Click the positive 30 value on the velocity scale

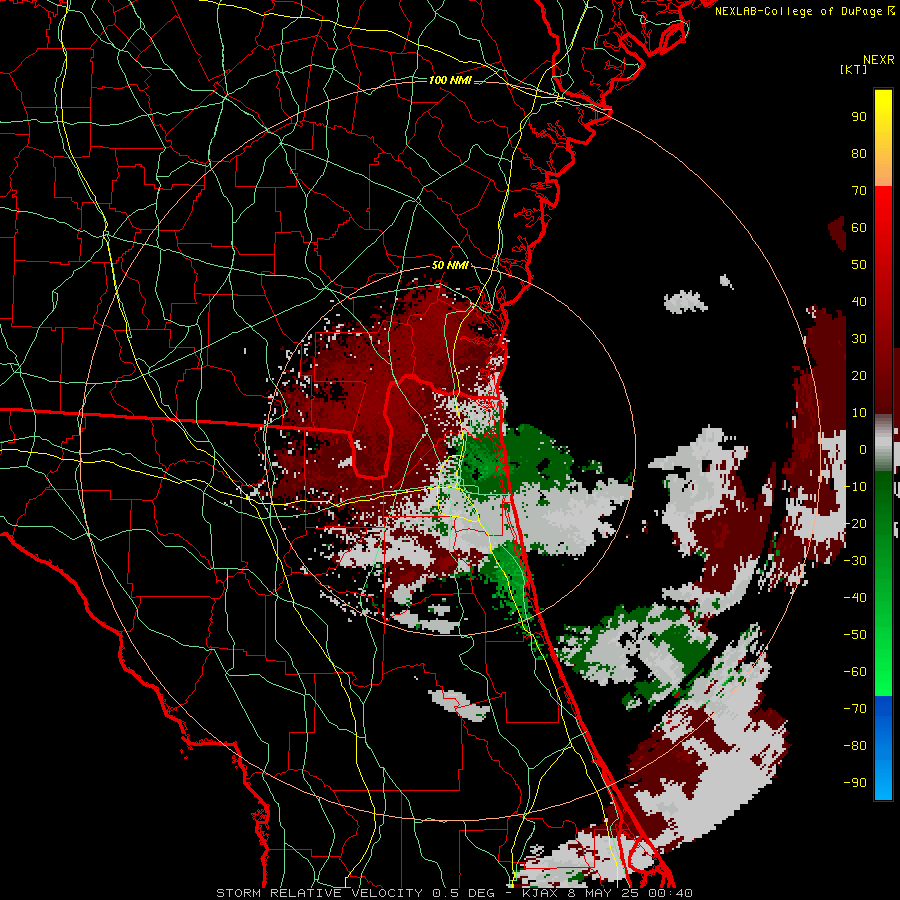click(859, 339)
